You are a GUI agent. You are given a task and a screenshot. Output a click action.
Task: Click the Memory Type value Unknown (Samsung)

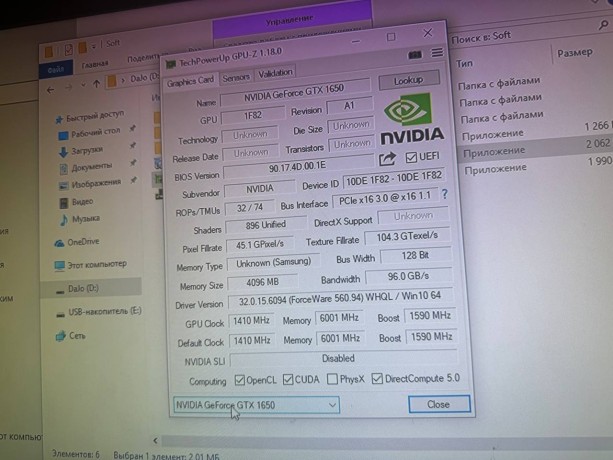[273, 262]
